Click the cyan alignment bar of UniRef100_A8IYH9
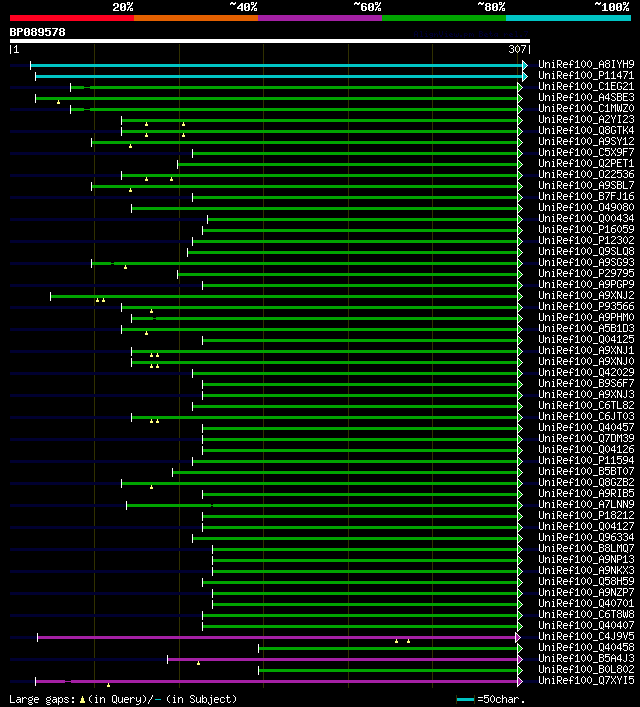This screenshot has width=640, height=707. click(276, 65)
